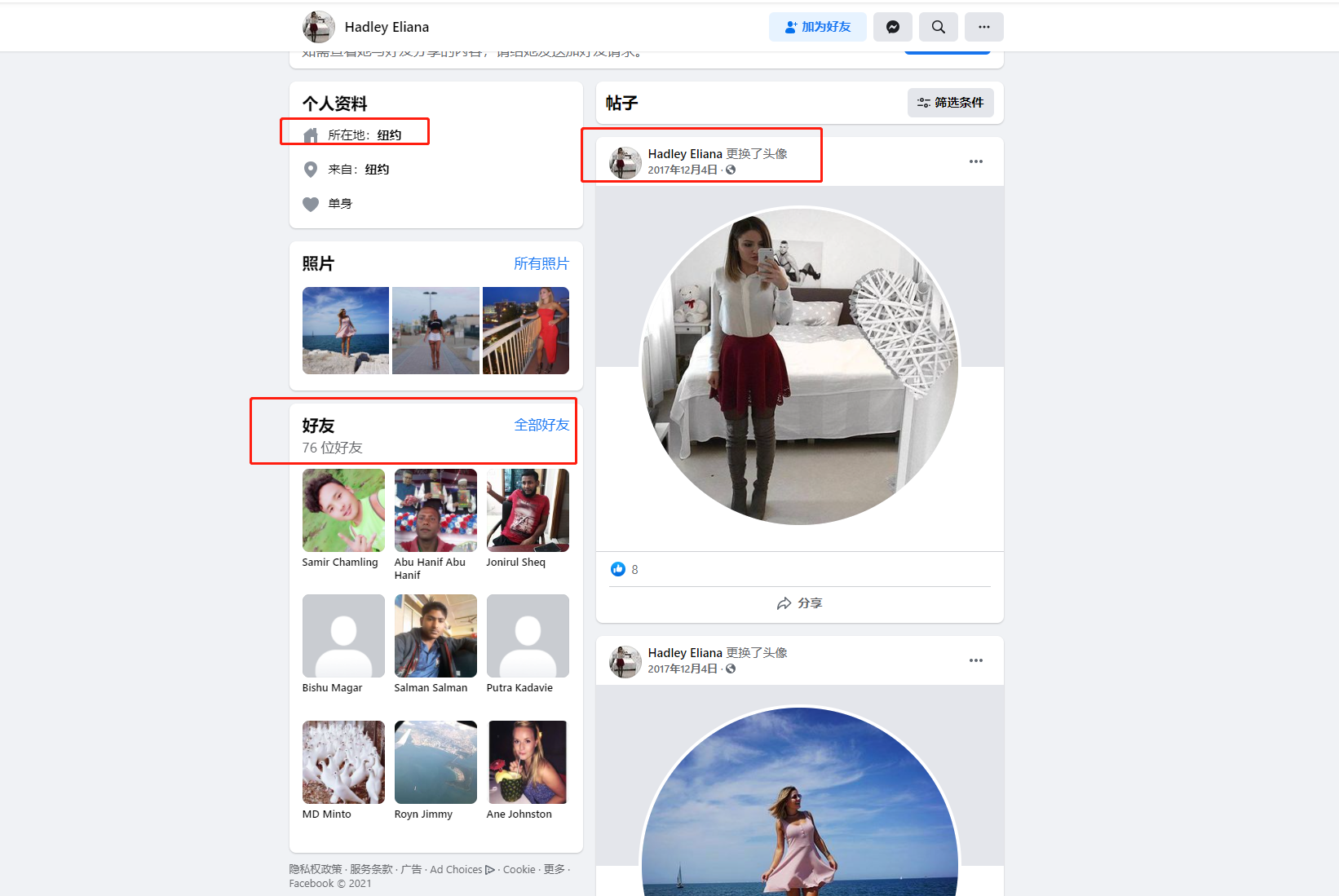Click the heart icon beside 单身
The width and height of the screenshot is (1339, 896).
(311, 204)
